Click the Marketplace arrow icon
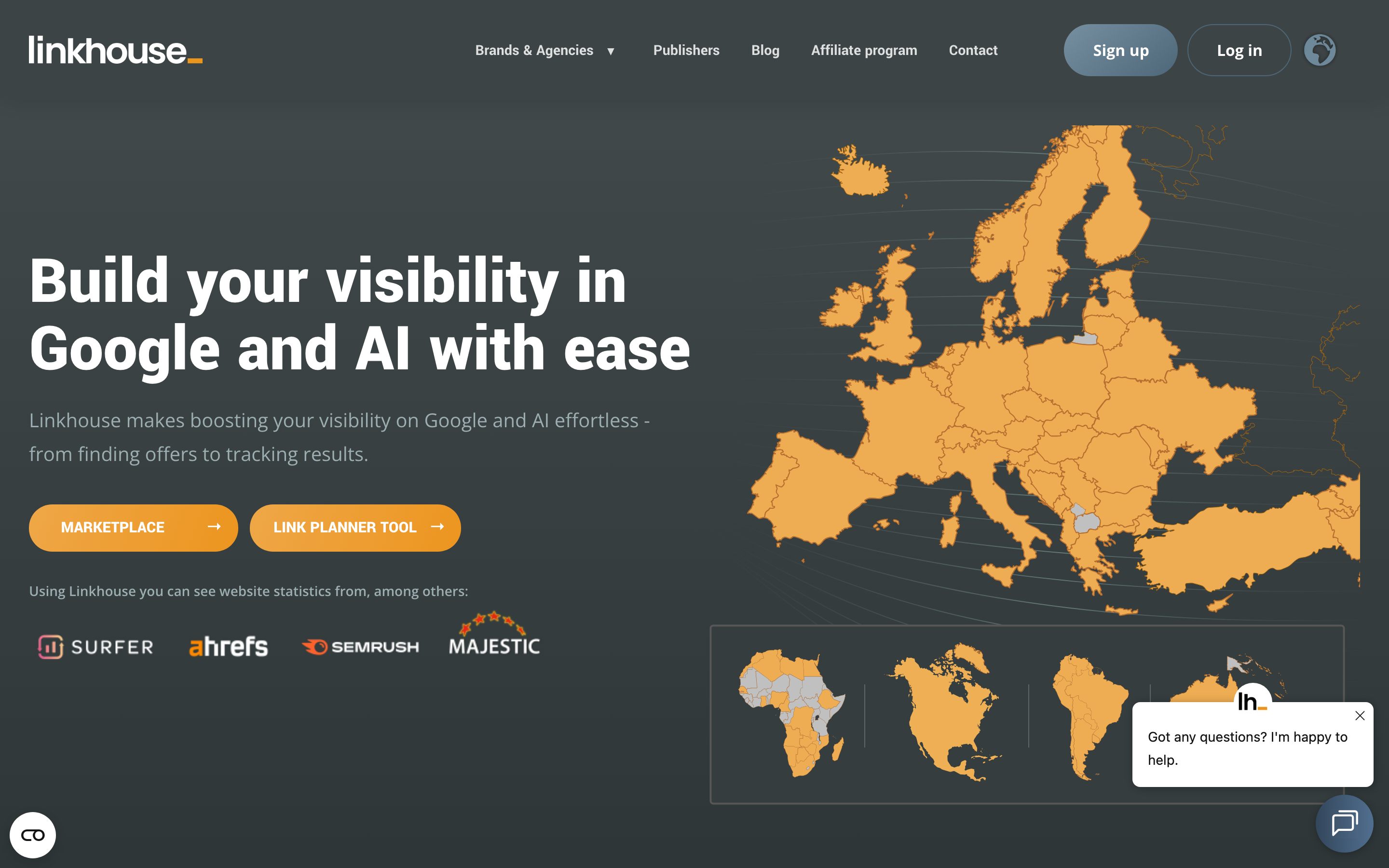The image size is (1389, 868). click(214, 527)
